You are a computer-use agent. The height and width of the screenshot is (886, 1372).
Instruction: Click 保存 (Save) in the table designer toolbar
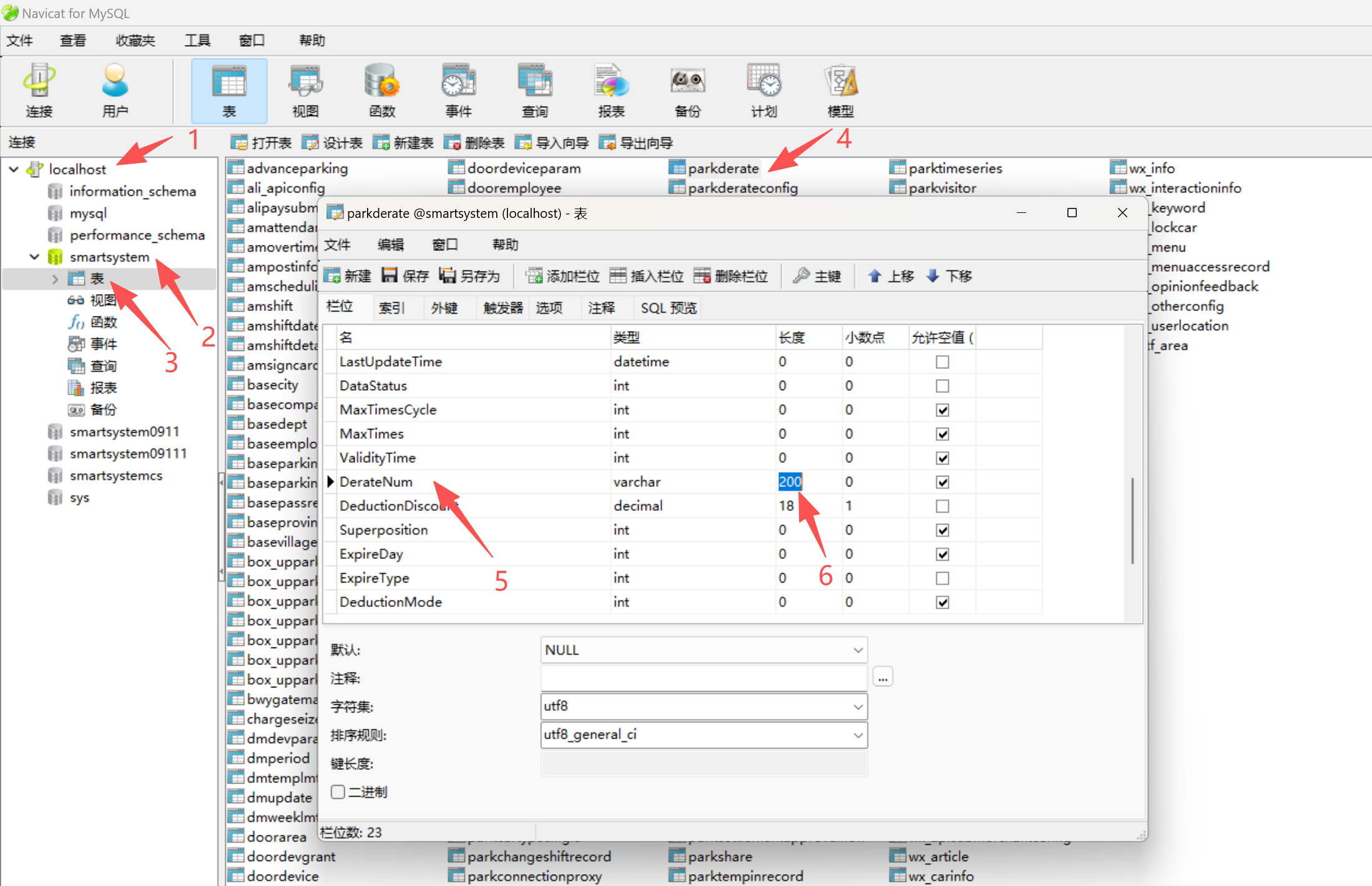pyautogui.click(x=405, y=276)
